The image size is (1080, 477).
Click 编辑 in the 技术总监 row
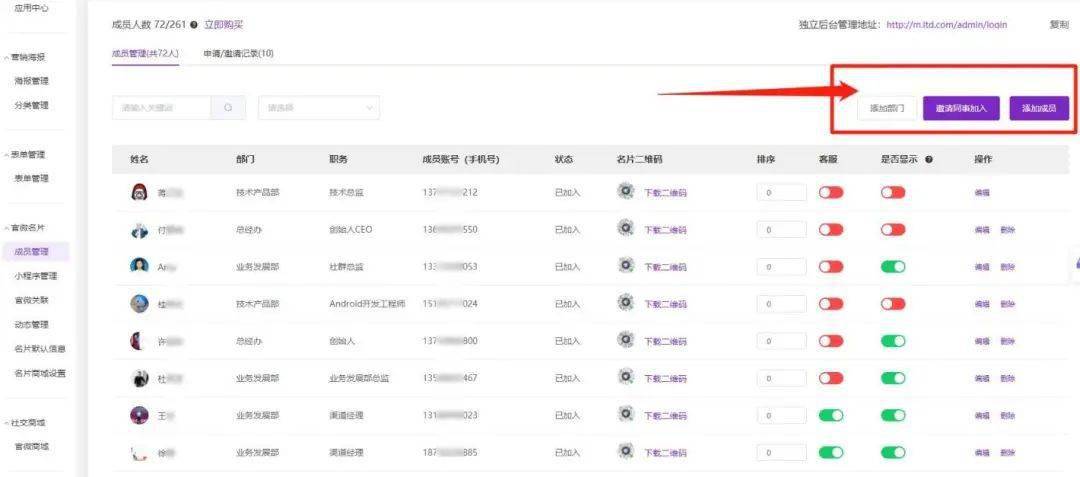pyautogui.click(x=982, y=193)
